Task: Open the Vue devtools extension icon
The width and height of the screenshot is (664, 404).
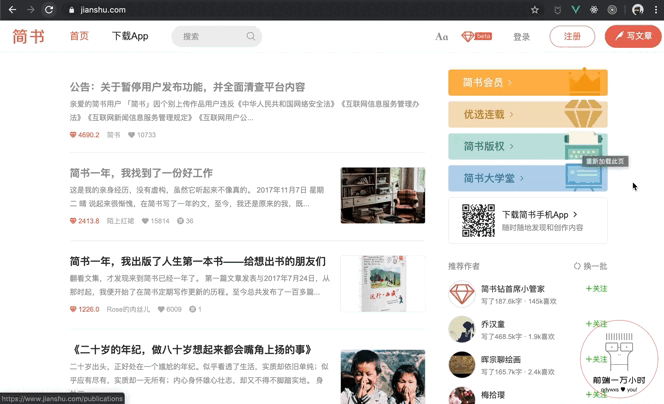Action: (x=575, y=10)
